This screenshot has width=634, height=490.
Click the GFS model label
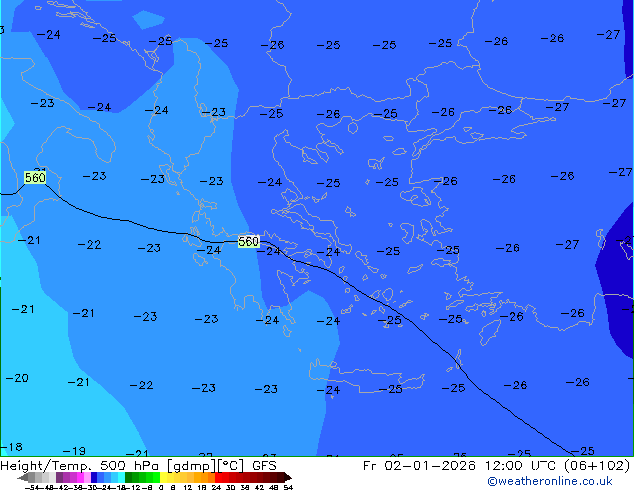[264, 466]
